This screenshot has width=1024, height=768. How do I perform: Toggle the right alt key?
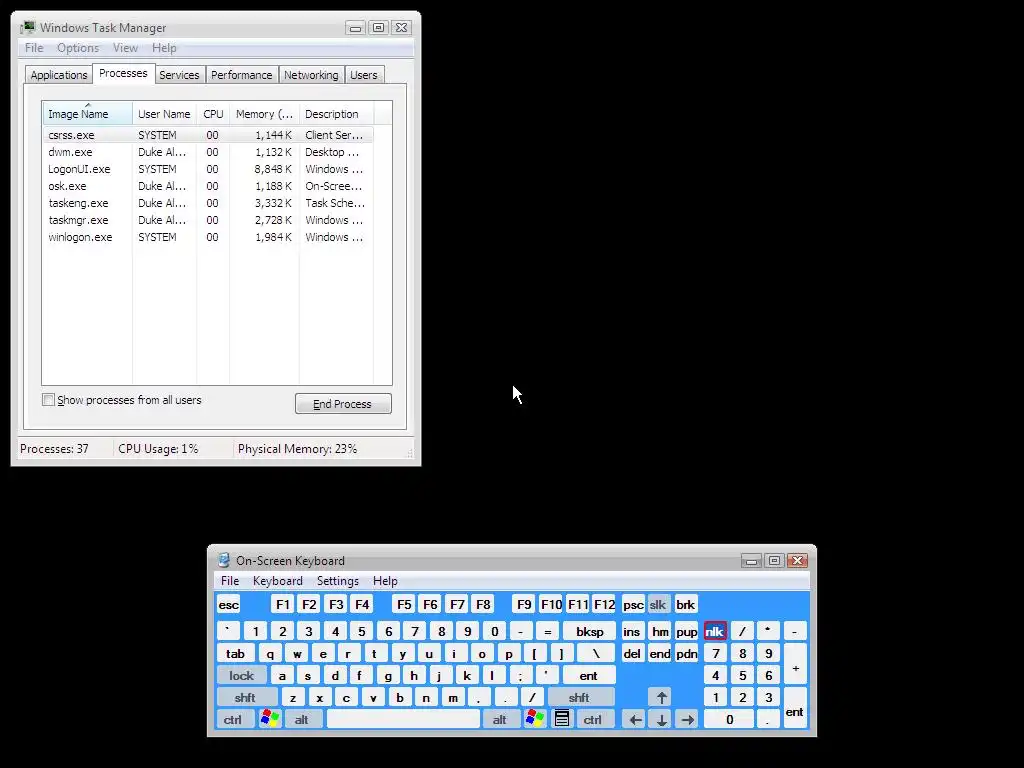[x=500, y=719]
